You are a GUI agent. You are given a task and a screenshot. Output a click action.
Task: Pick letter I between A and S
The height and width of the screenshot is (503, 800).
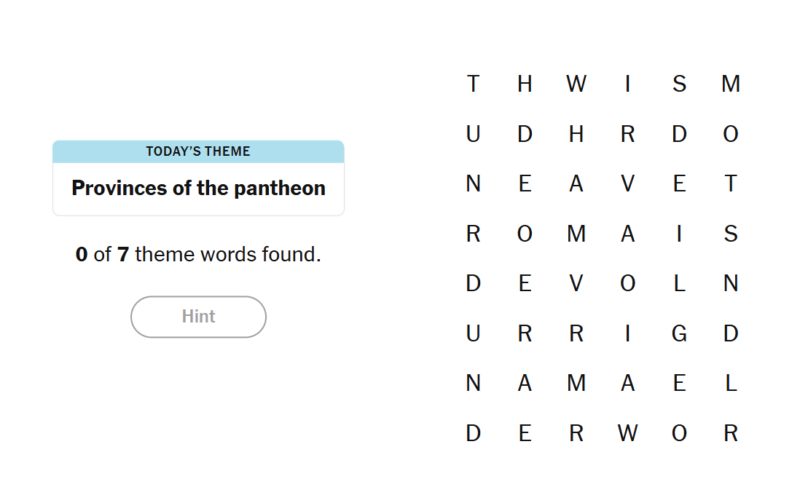click(x=679, y=234)
